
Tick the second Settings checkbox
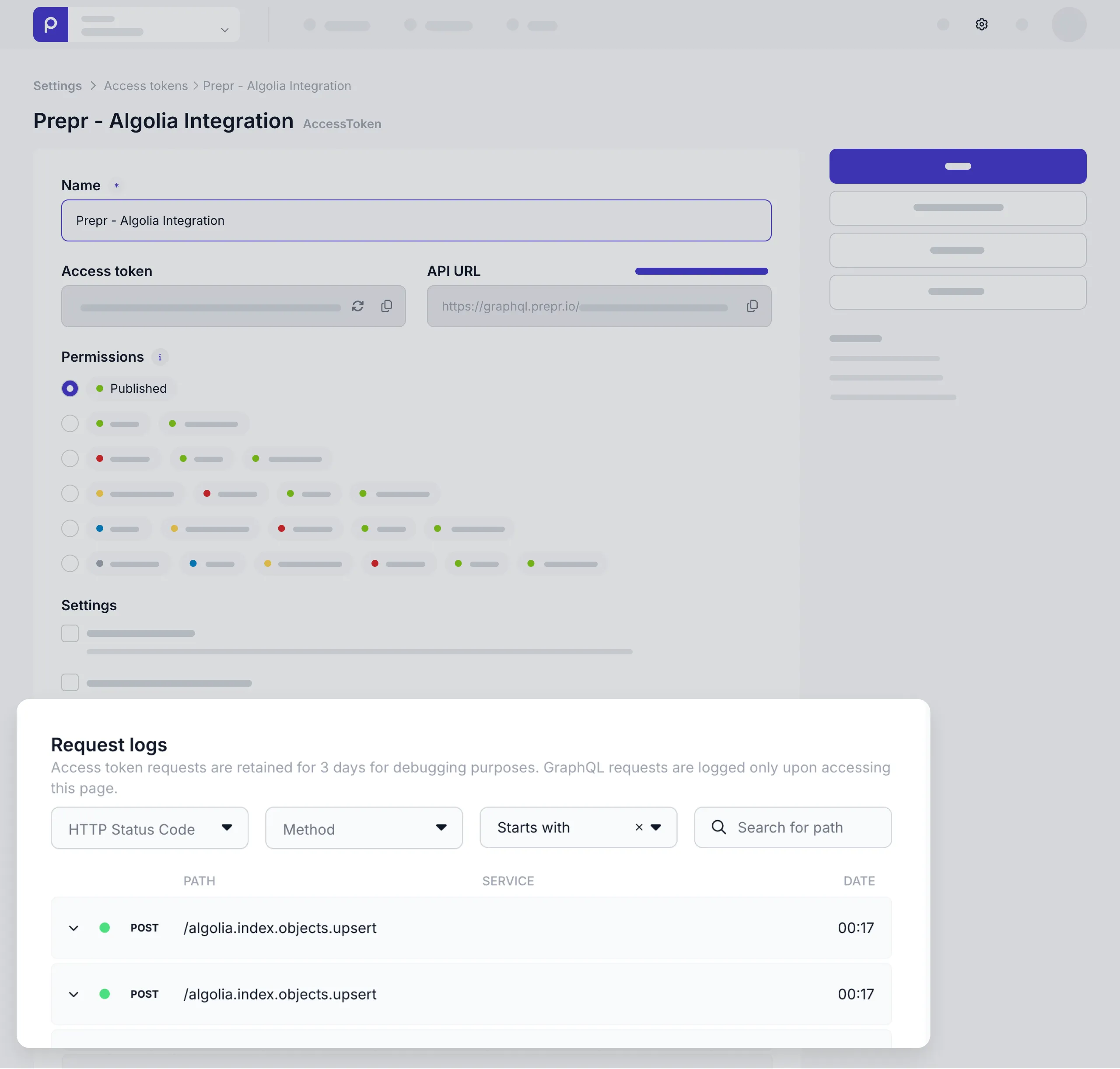(x=70, y=682)
